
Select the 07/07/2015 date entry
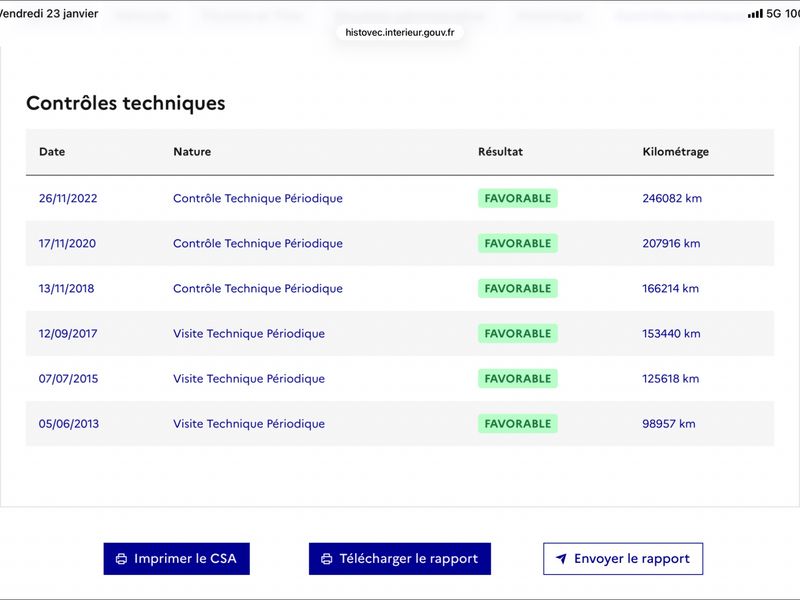click(x=68, y=379)
